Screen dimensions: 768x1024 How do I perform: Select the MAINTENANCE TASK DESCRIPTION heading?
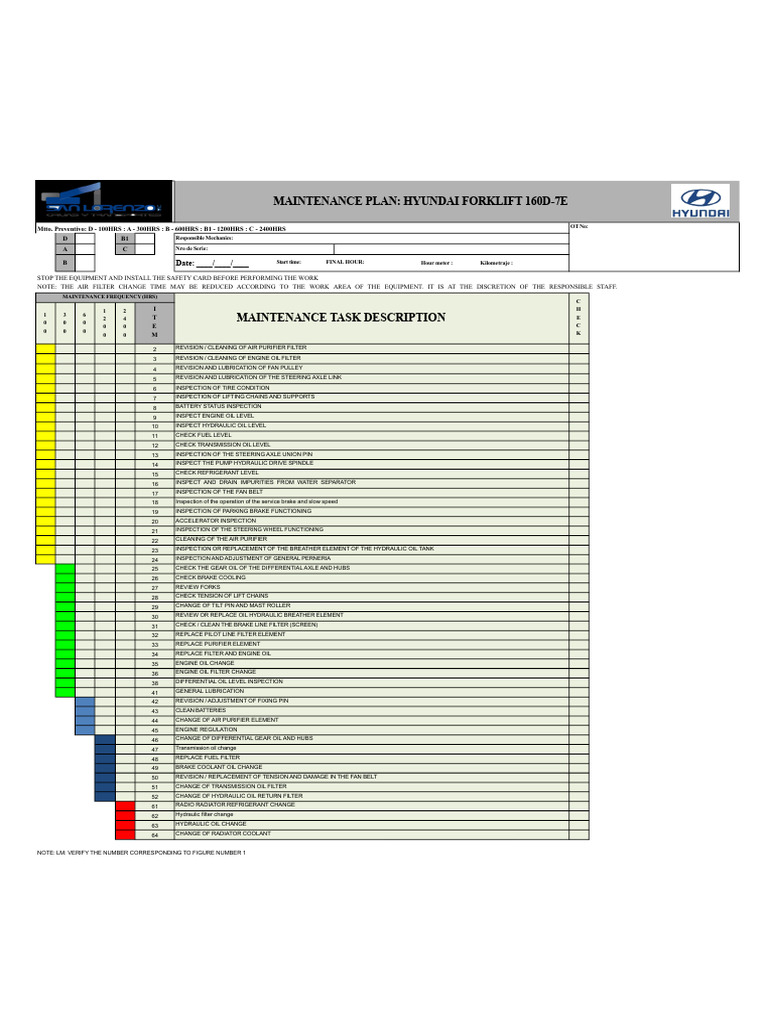click(341, 317)
